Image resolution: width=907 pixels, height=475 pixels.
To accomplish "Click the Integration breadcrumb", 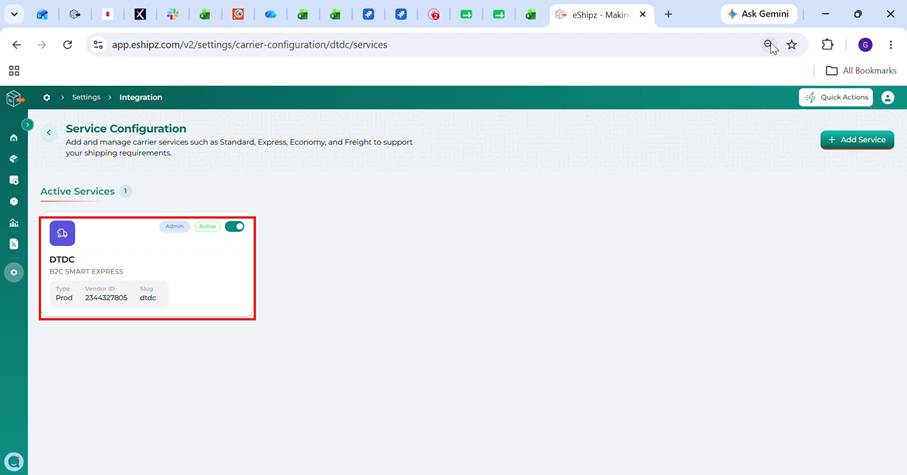I will pos(141,97).
